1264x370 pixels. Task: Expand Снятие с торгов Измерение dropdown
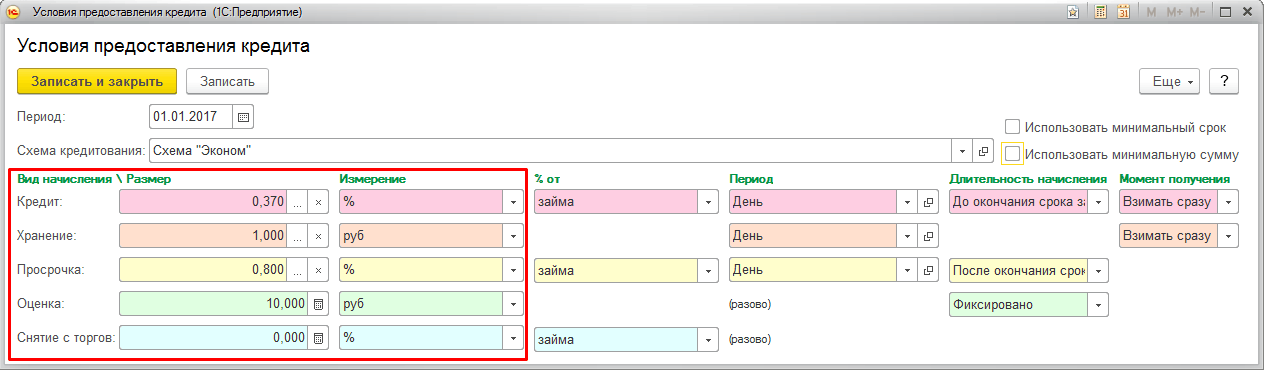coord(514,338)
